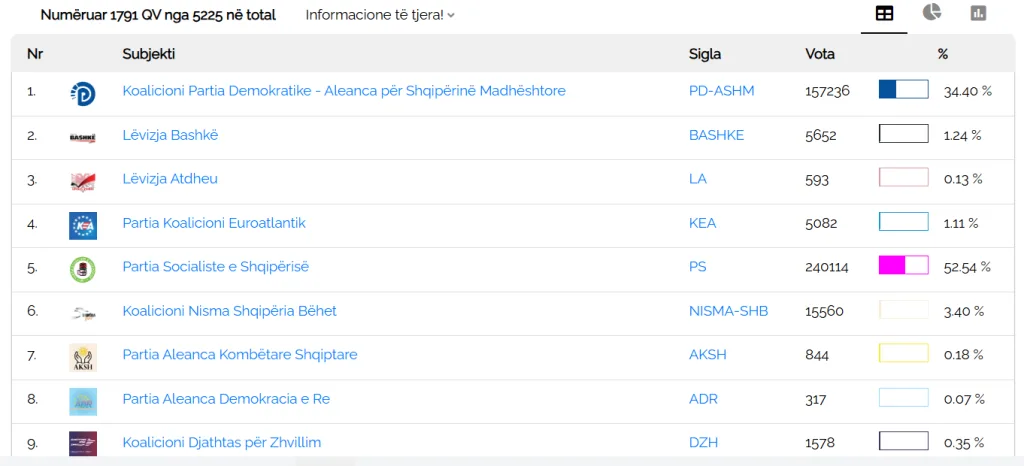Switch to the table view icon
This screenshot has width=1024, height=466.
click(884, 14)
